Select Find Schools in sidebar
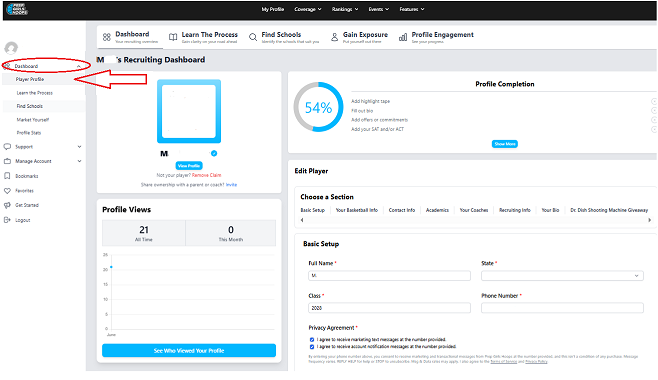 click(30, 107)
